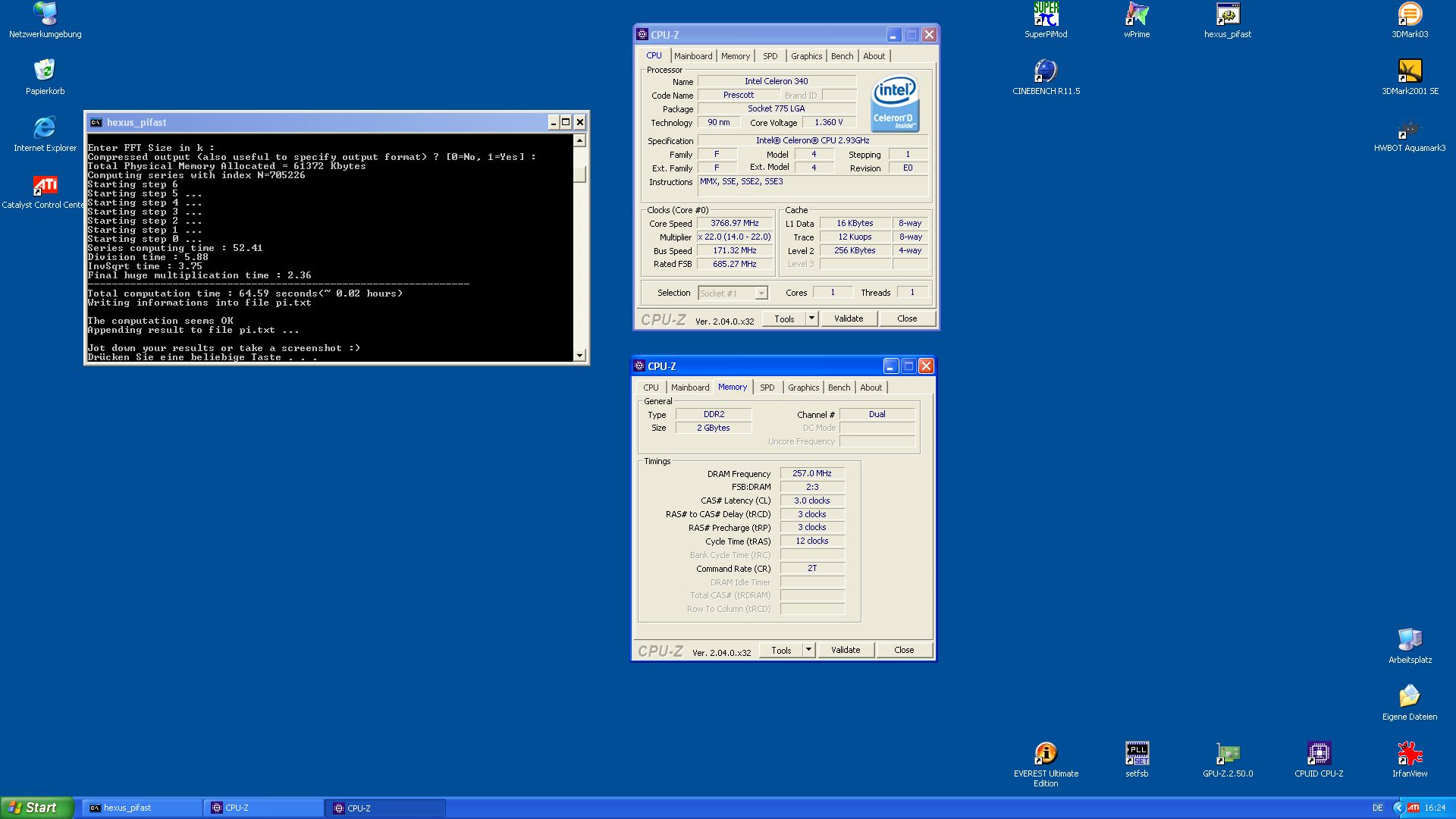The image size is (1456, 819).
Task: Launch Internet Explorer from the desktop
Action: 45,134
